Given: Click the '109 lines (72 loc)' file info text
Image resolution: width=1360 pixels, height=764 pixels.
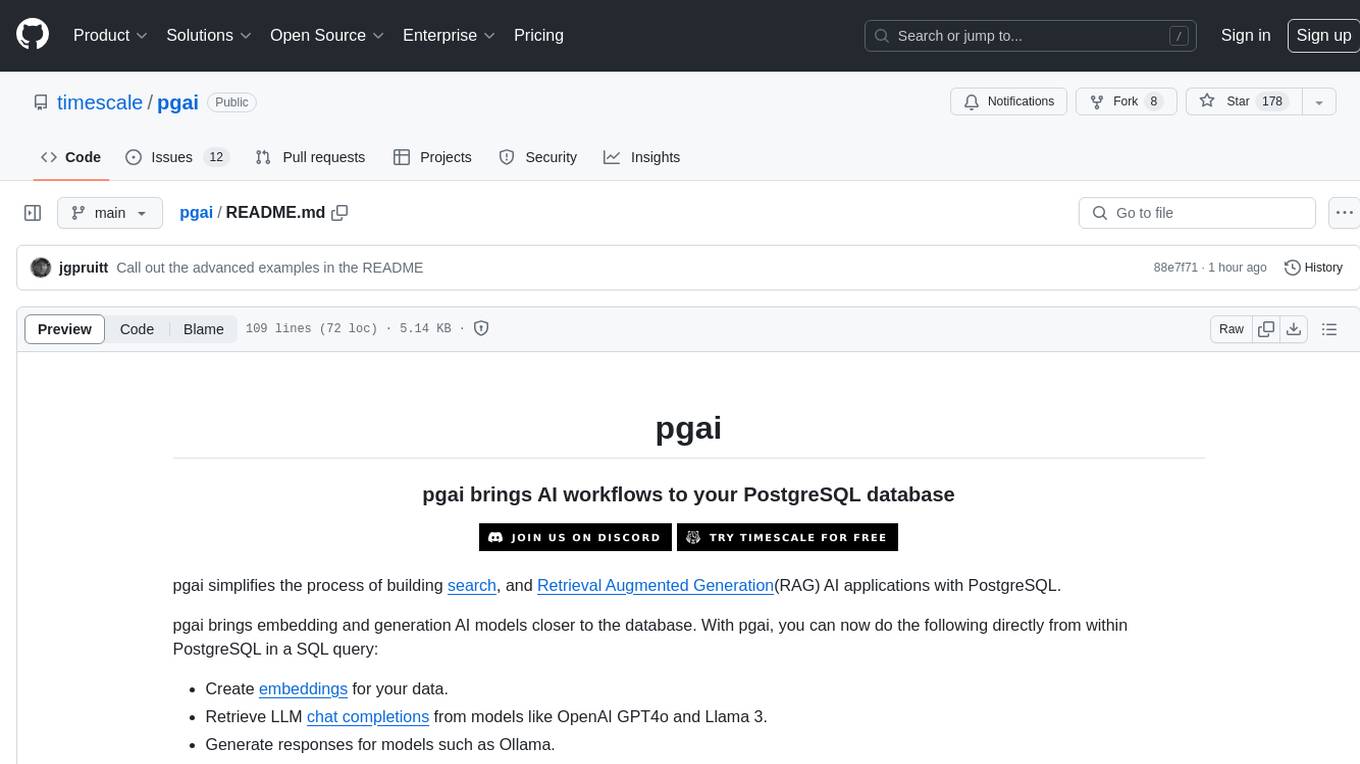Looking at the screenshot, I should point(311,329).
